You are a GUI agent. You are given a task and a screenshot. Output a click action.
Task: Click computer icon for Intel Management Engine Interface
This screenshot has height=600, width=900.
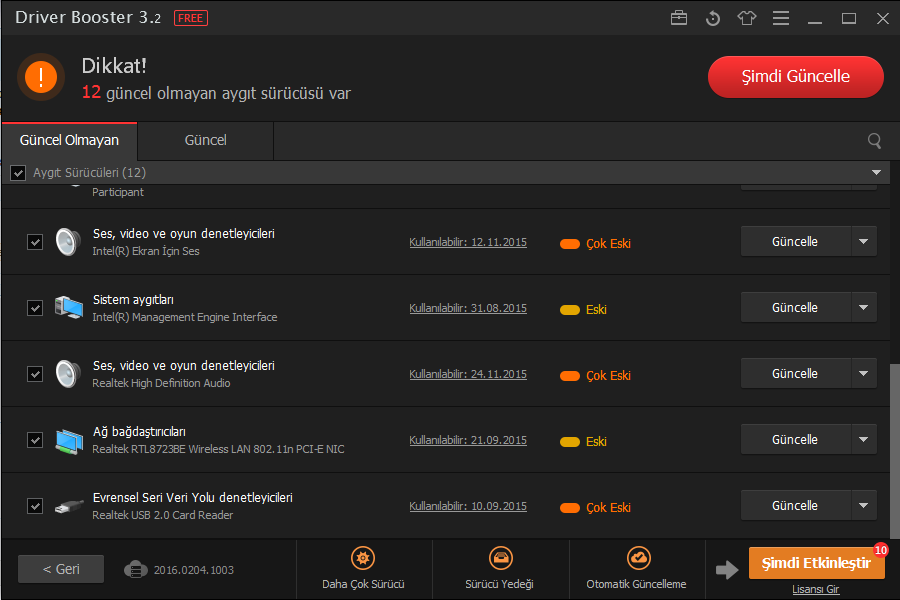68,307
